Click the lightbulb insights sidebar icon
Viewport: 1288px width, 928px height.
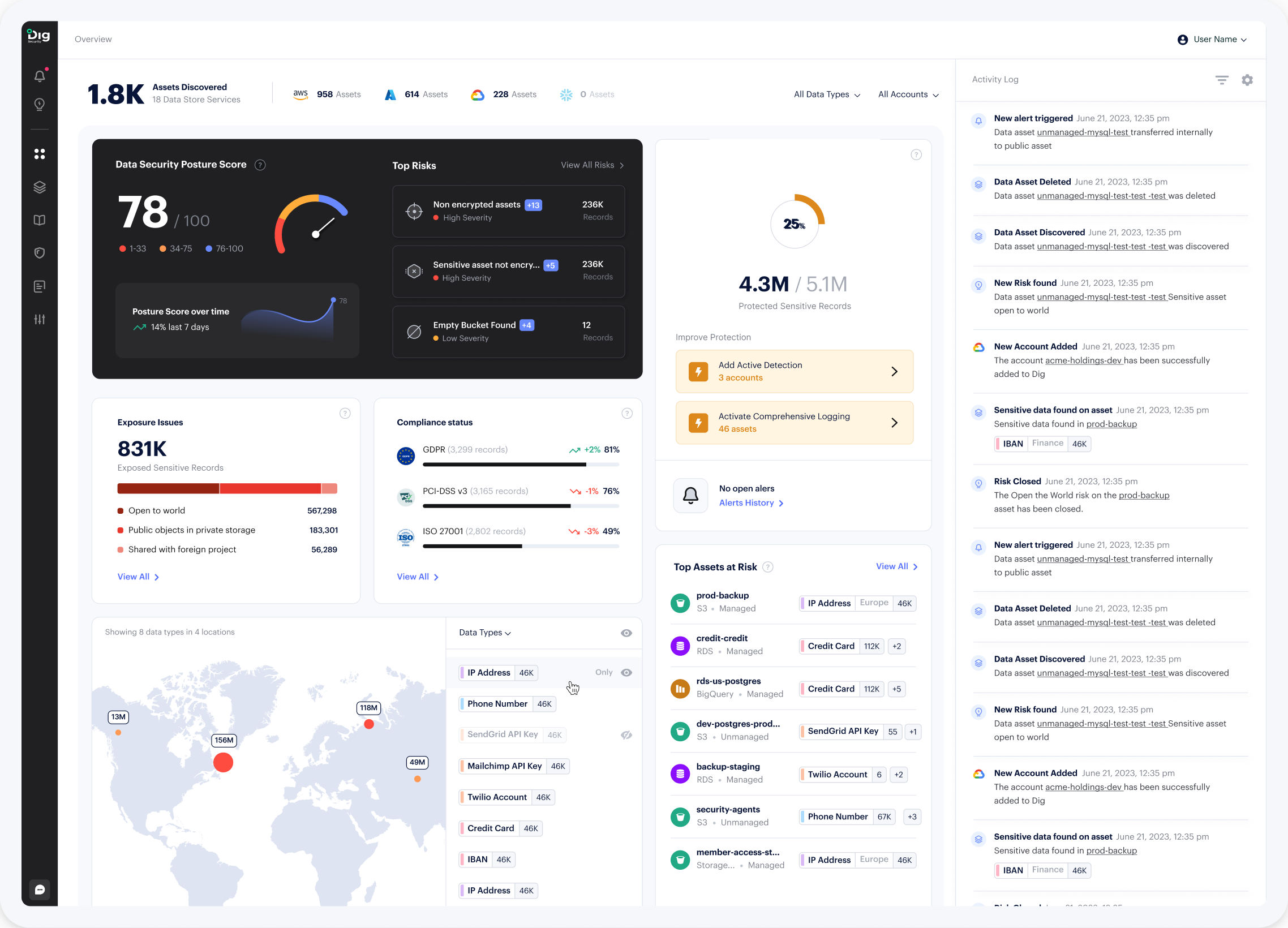39,105
